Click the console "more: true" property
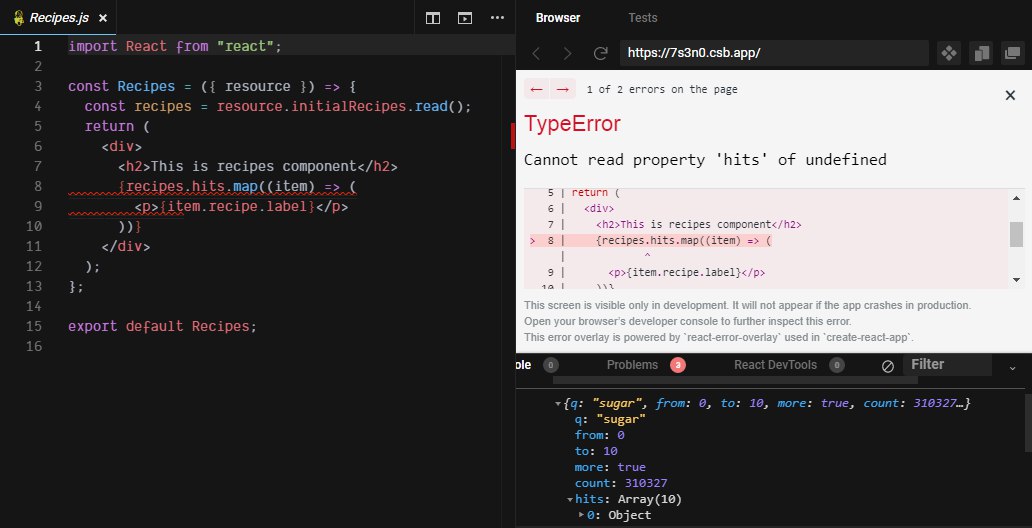1032x528 pixels. (x=610, y=467)
